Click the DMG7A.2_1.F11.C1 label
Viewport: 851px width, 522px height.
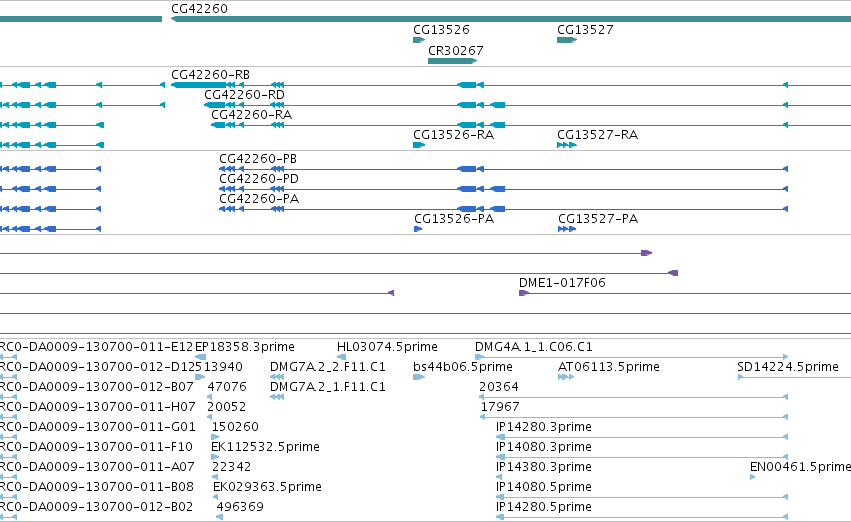coord(327,387)
